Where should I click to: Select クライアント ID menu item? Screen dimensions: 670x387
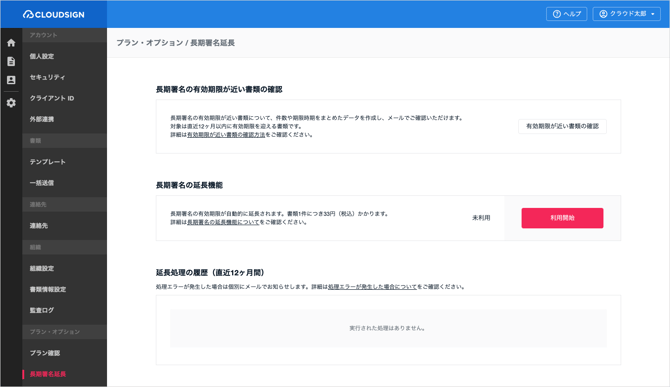point(52,98)
